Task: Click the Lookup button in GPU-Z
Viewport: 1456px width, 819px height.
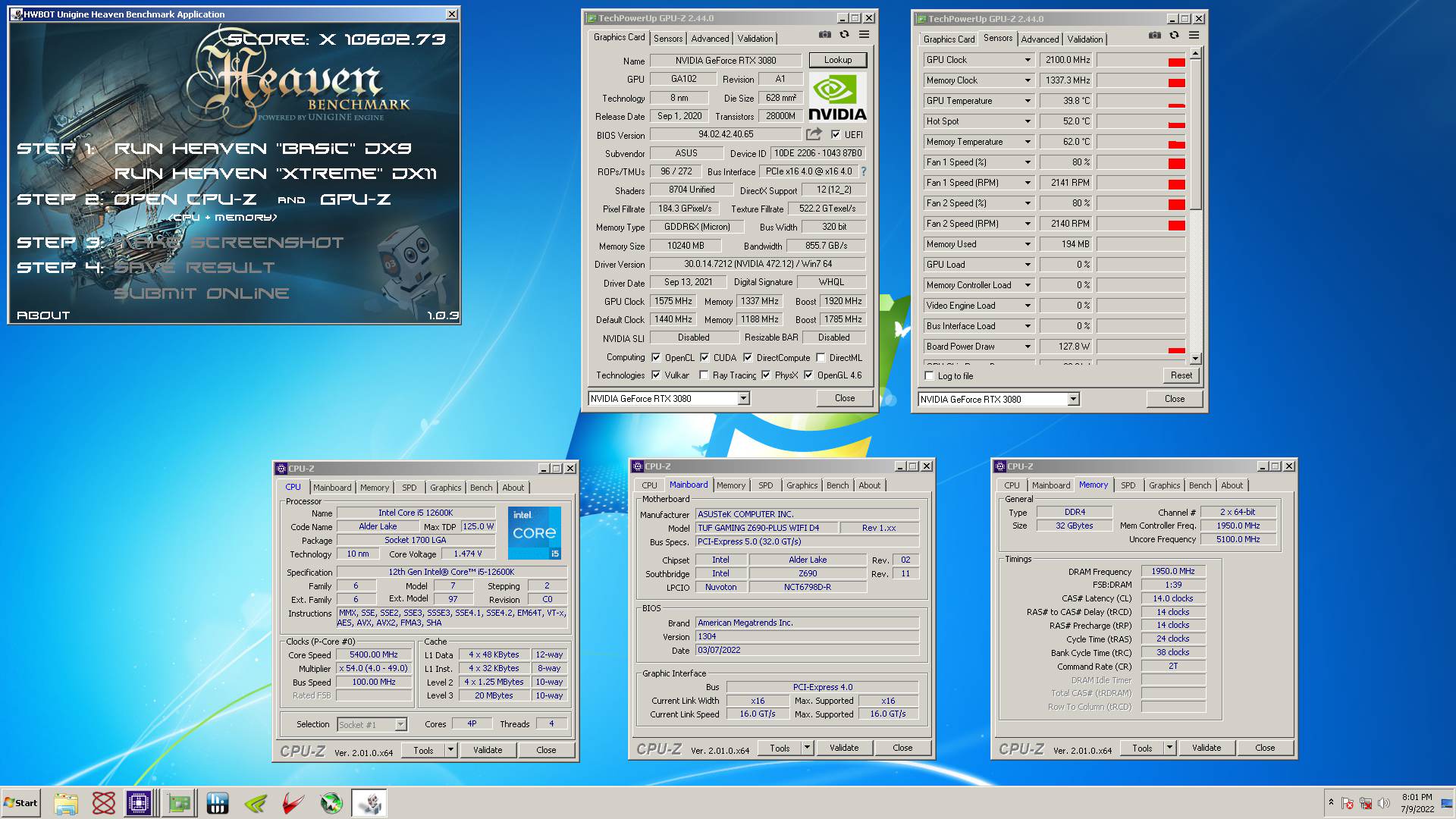Action: (x=837, y=60)
